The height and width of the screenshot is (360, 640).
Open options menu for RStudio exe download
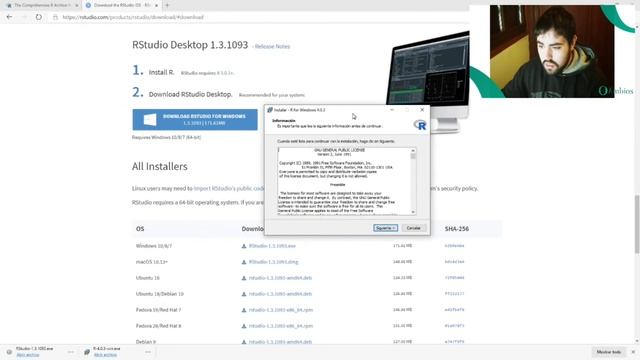point(71,352)
